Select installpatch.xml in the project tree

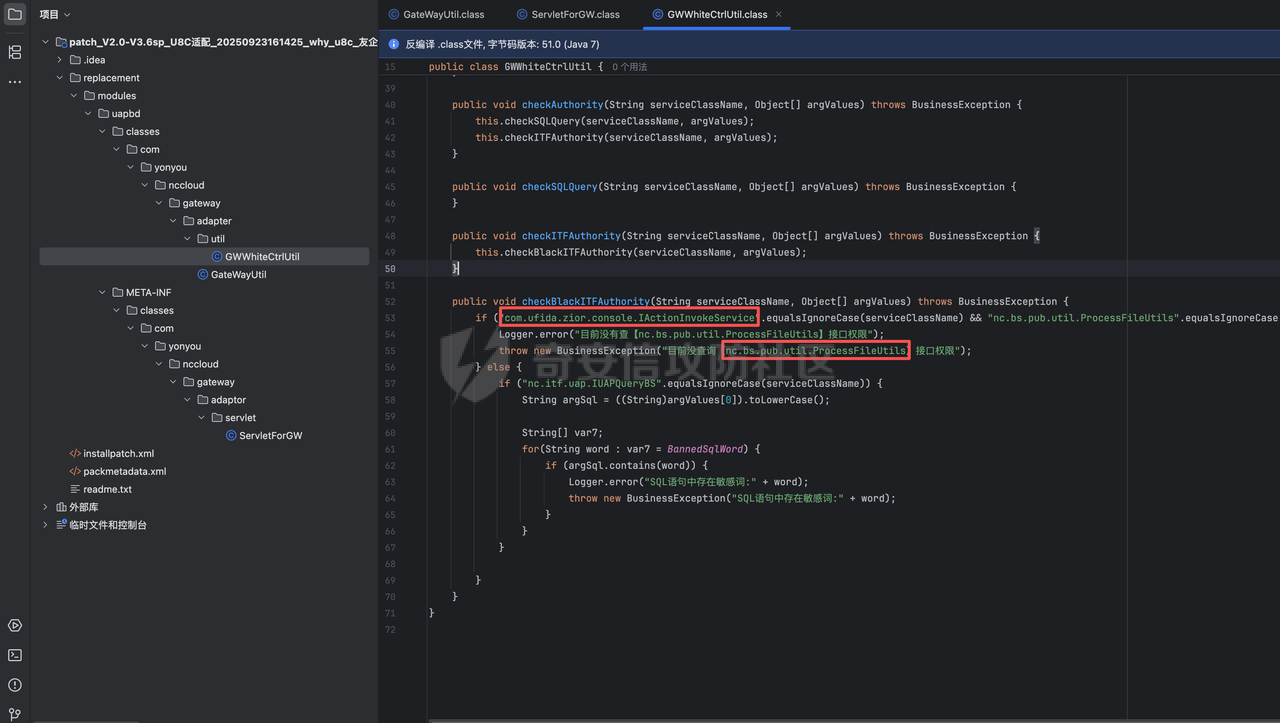point(118,453)
